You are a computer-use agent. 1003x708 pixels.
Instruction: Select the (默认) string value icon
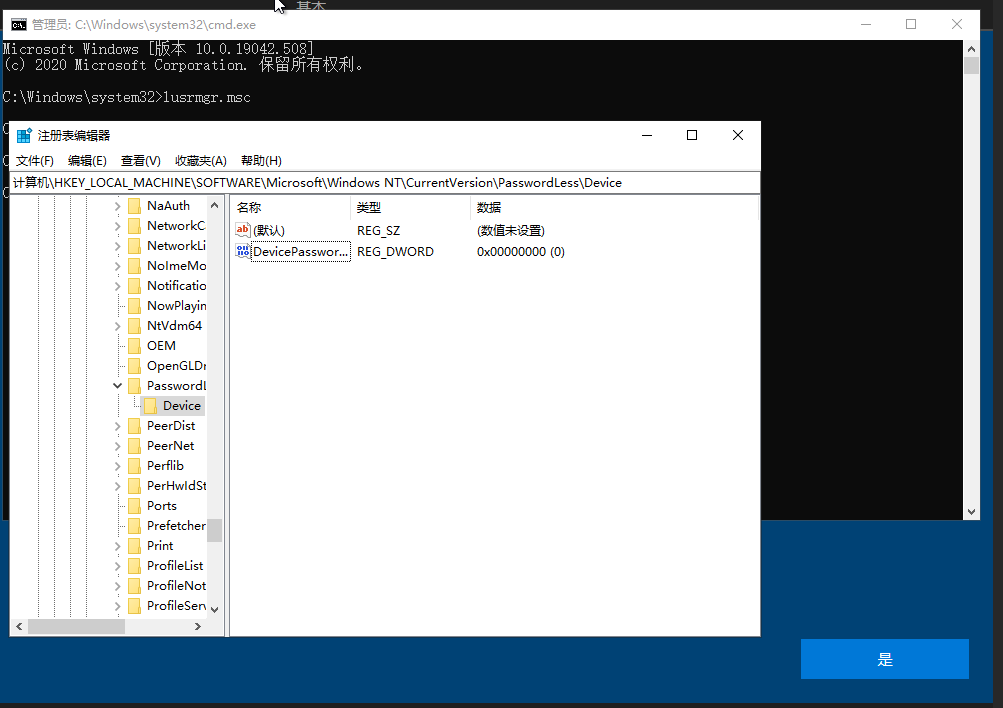pyautogui.click(x=243, y=230)
